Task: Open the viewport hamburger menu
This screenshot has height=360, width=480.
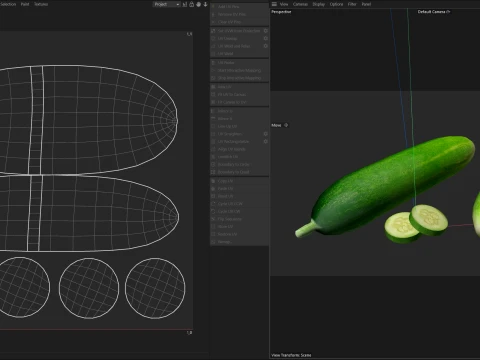Action: click(274, 4)
